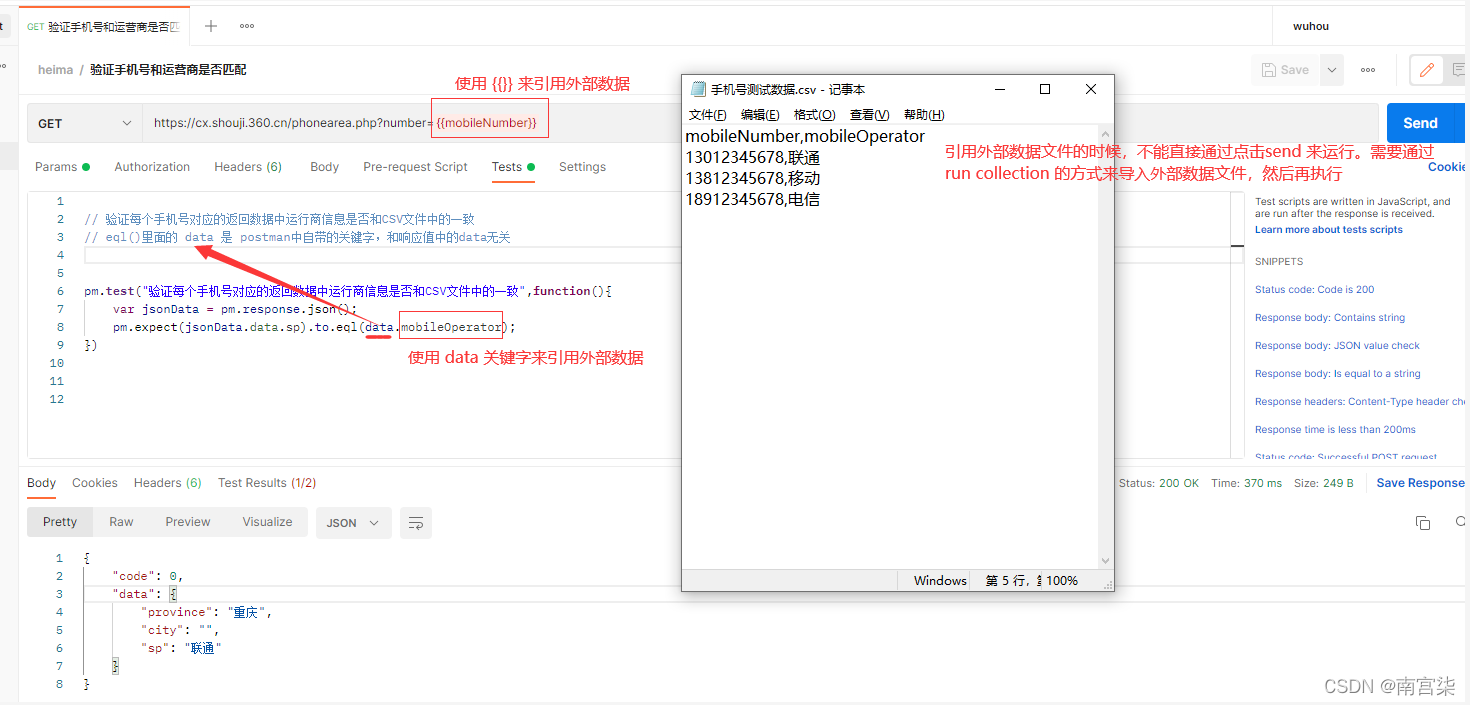Screen dimensions: 1470x705
Task: Select the Raw response view
Action: [121, 522]
